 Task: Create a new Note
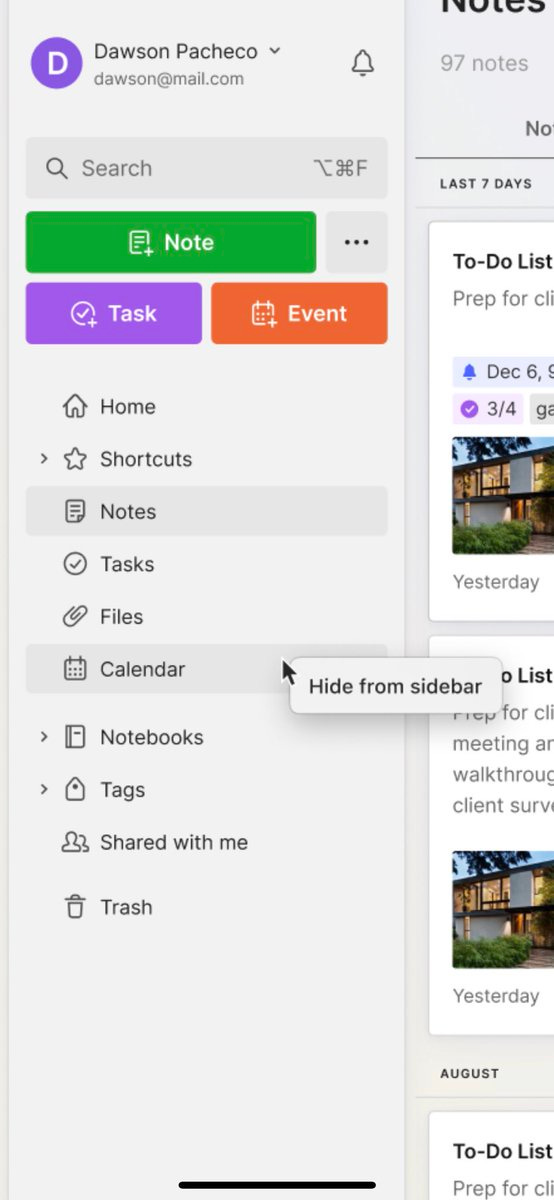coord(171,242)
